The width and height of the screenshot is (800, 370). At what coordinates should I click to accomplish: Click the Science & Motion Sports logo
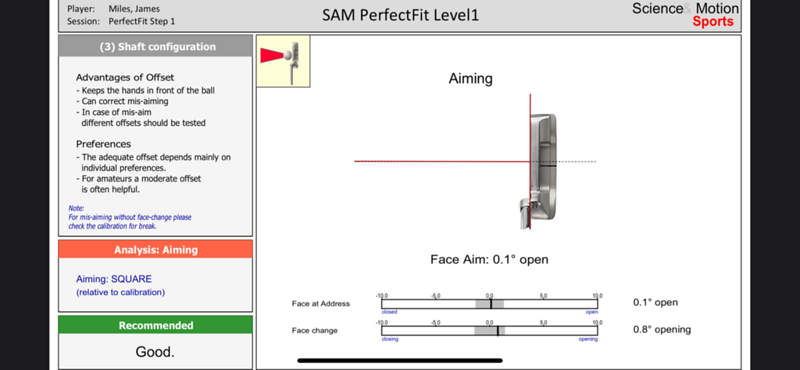685,14
